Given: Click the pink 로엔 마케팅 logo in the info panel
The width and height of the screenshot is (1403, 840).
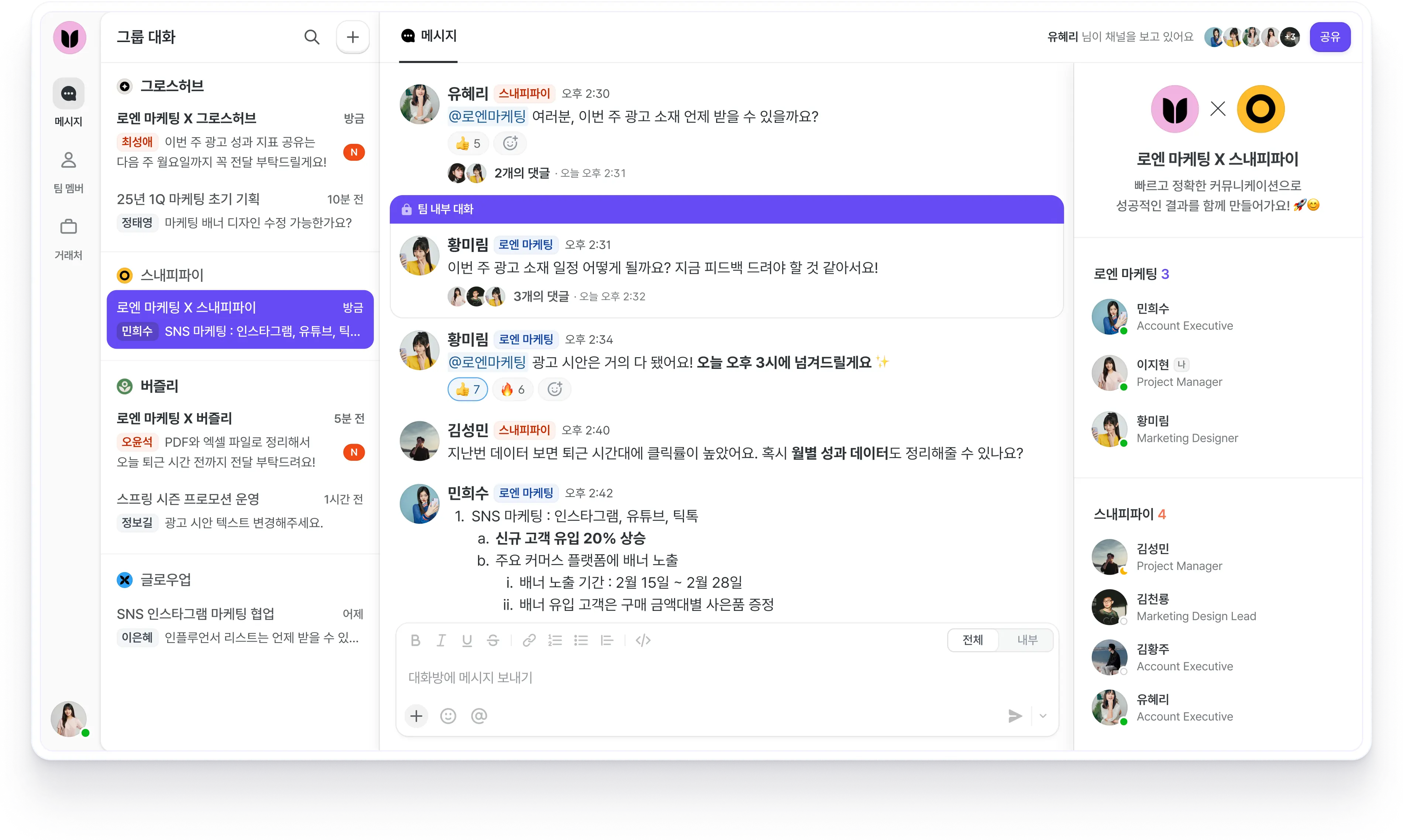Looking at the screenshot, I should click(x=1174, y=109).
